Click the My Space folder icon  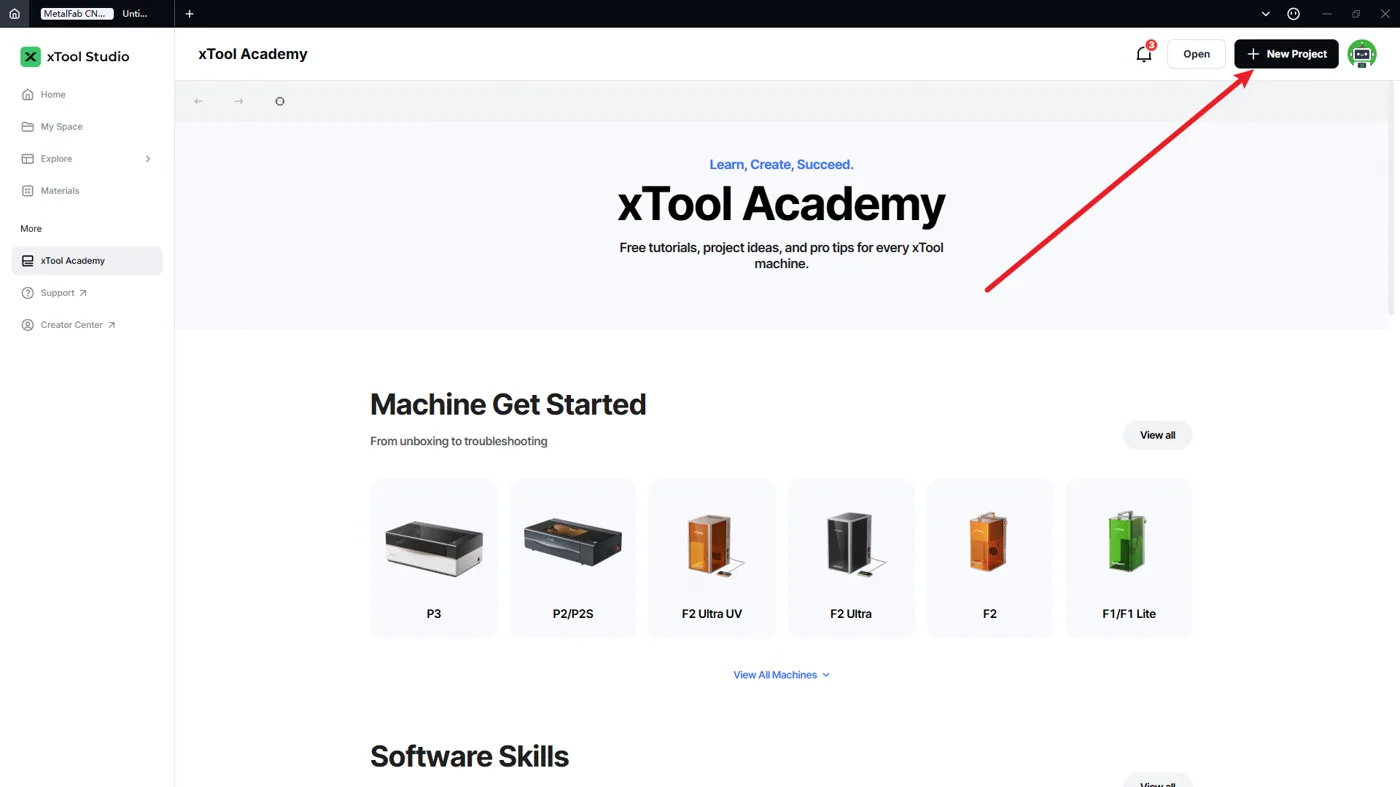(x=28, y=127)
